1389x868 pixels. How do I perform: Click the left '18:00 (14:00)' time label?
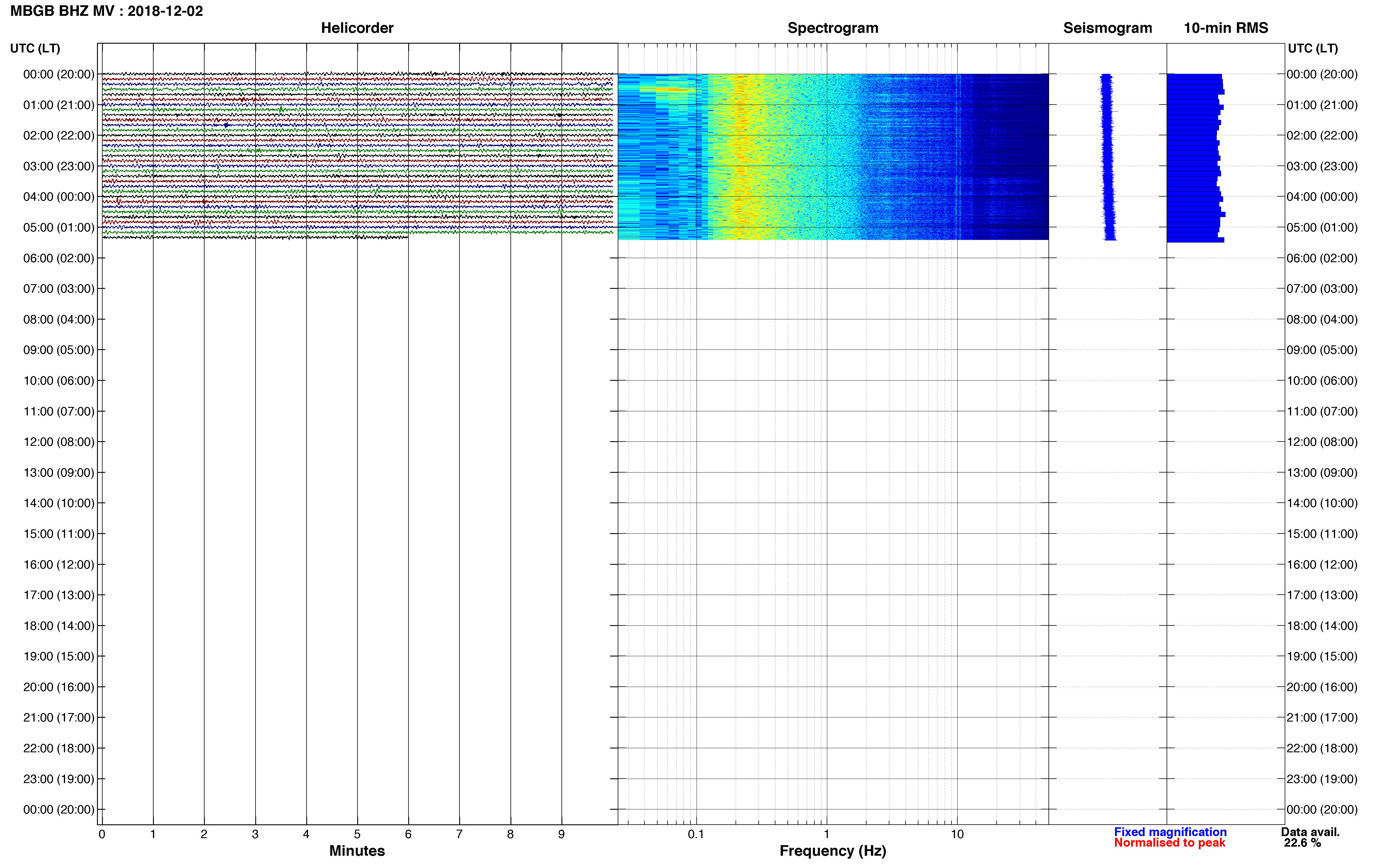pos(59,626)
